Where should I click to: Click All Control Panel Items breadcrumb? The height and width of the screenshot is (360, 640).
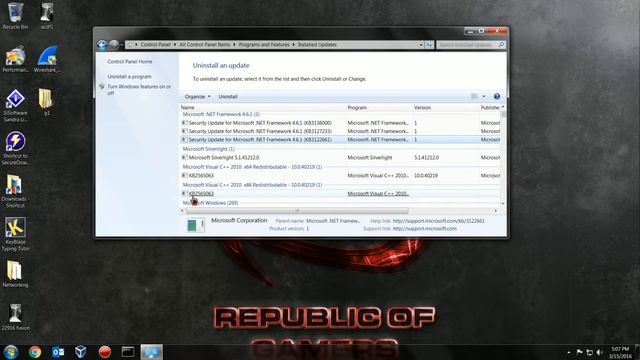pos(204,44)
